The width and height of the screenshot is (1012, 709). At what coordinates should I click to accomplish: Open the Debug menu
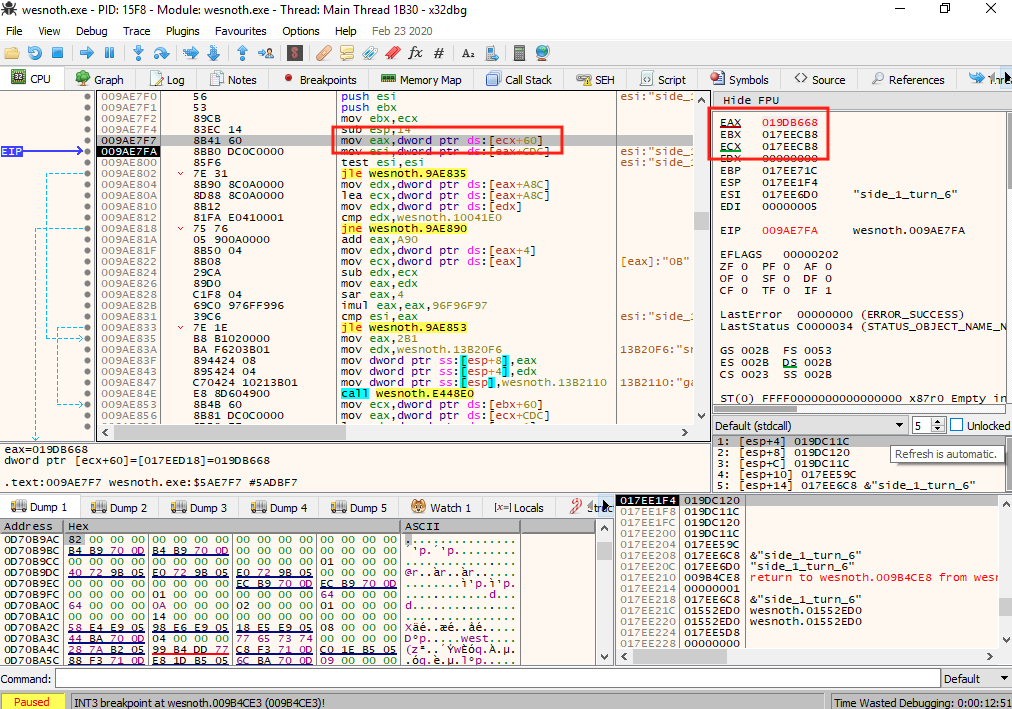[x=92, y=31]
